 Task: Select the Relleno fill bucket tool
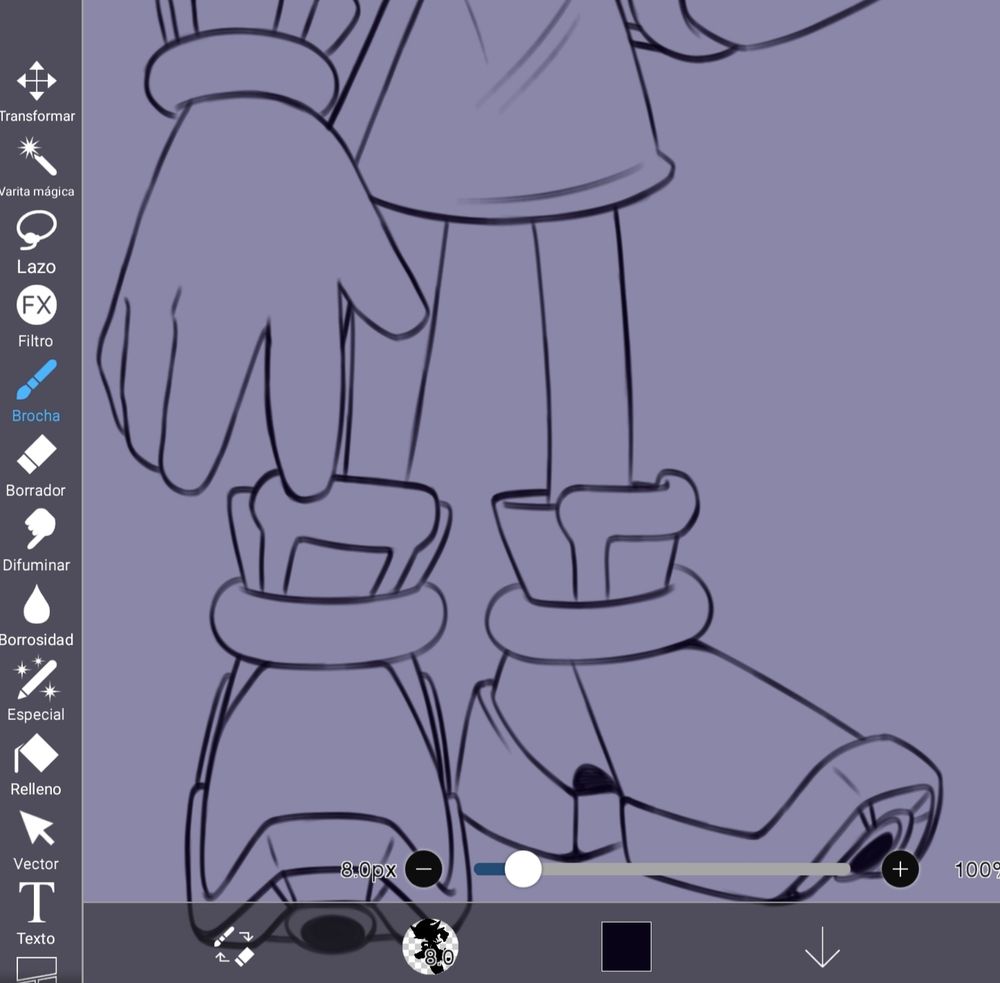click(36, 764)
